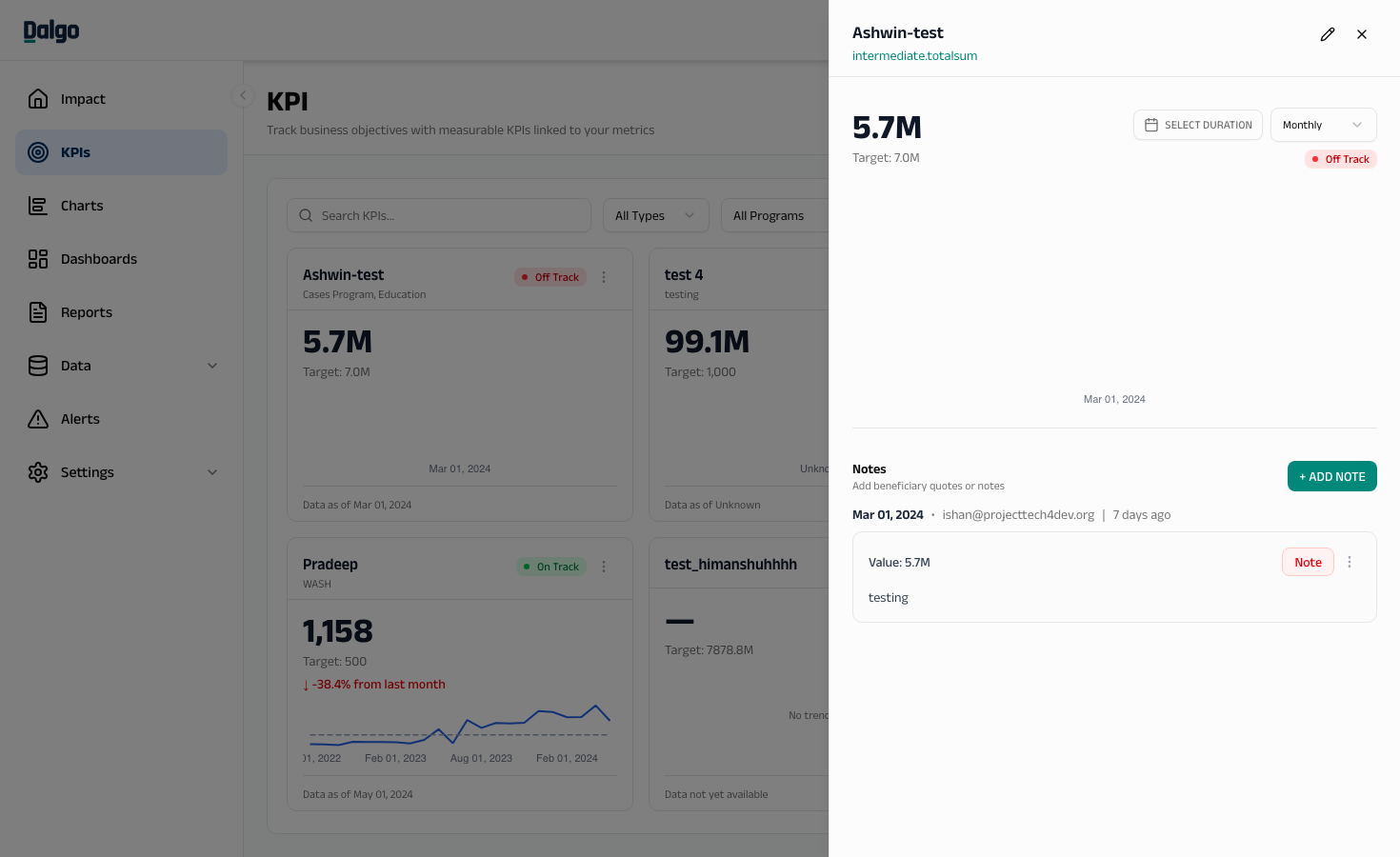This screenshot has height=857, width=1400.
Task: Open the note options three-dot menu
Action: coord(1350,562)
